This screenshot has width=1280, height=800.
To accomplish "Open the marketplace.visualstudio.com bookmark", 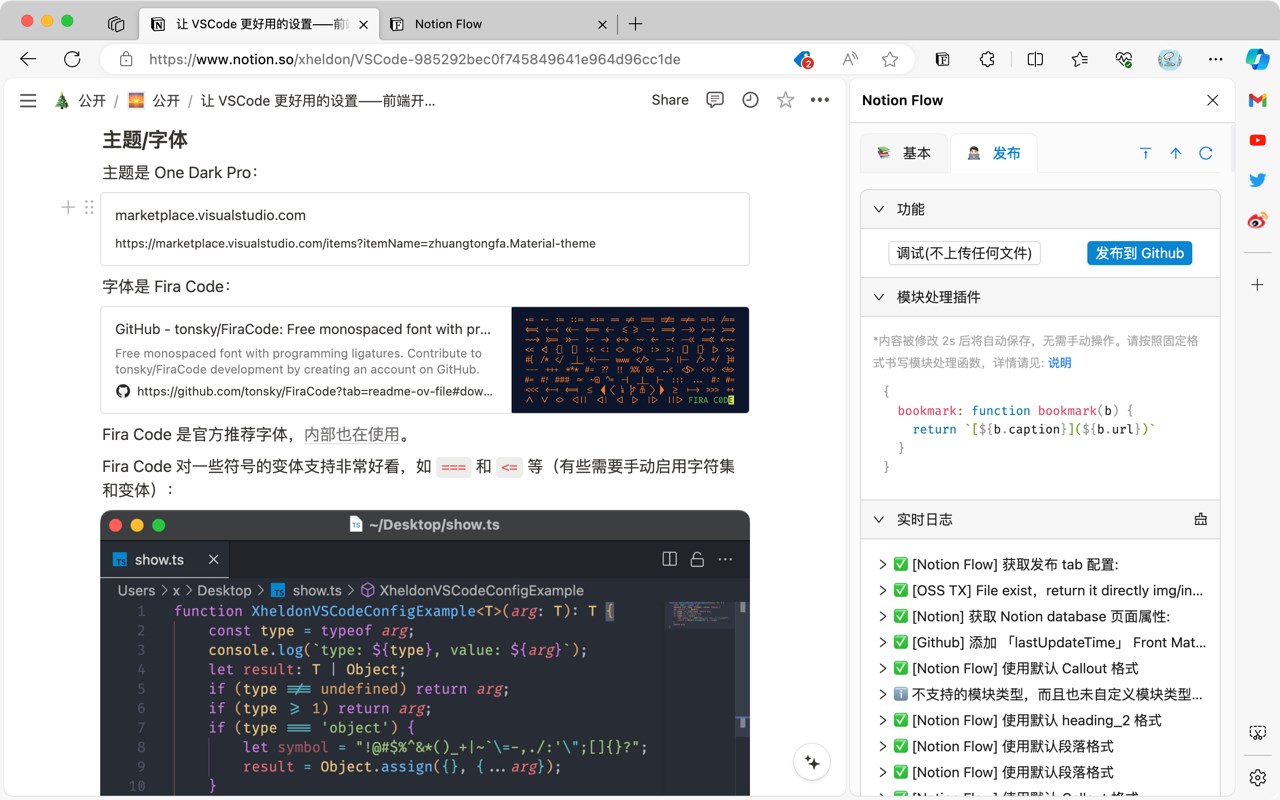I will click(x=425, y=229).
